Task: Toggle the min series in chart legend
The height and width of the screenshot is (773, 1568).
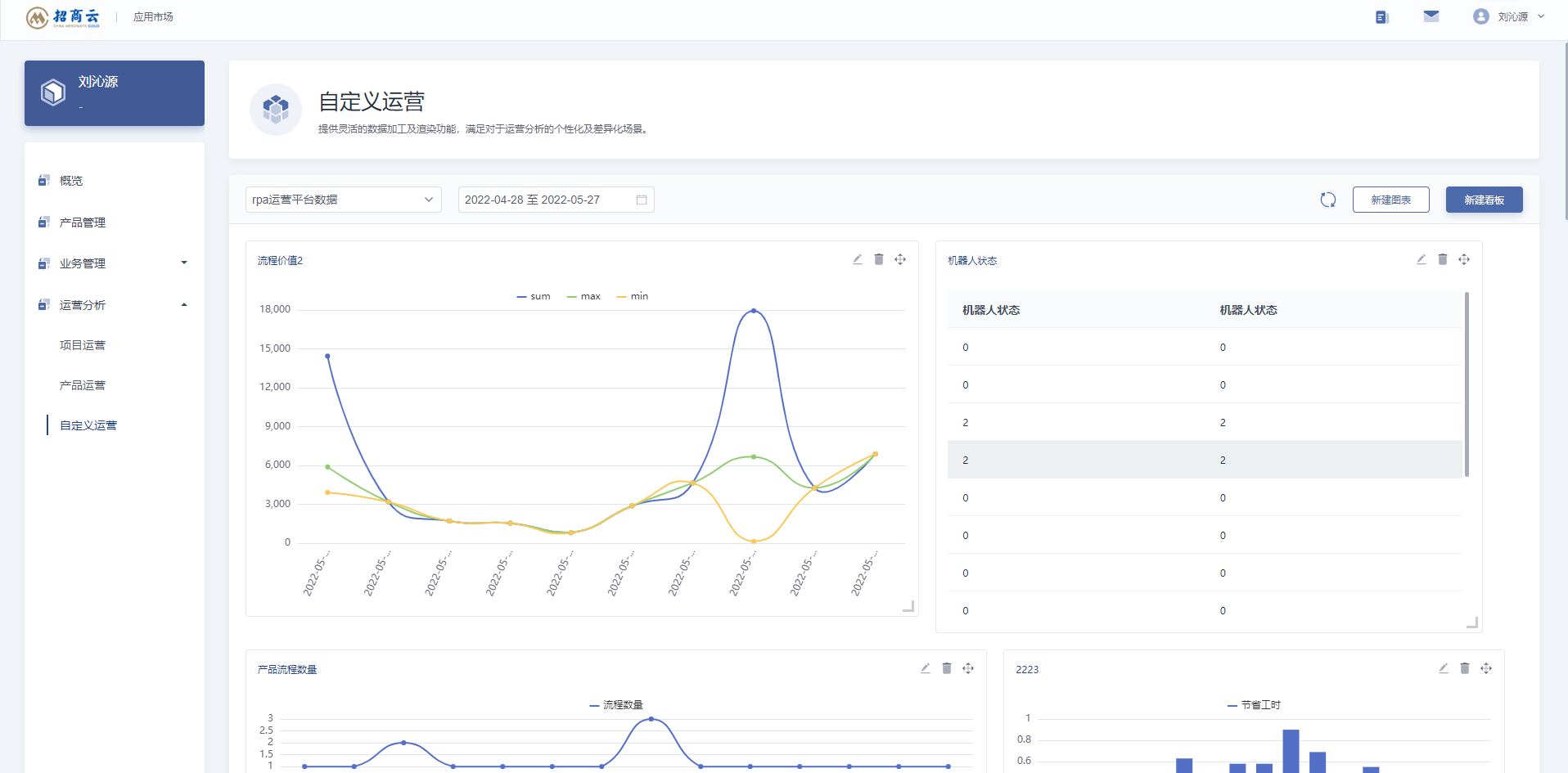Action: [633, 296]
